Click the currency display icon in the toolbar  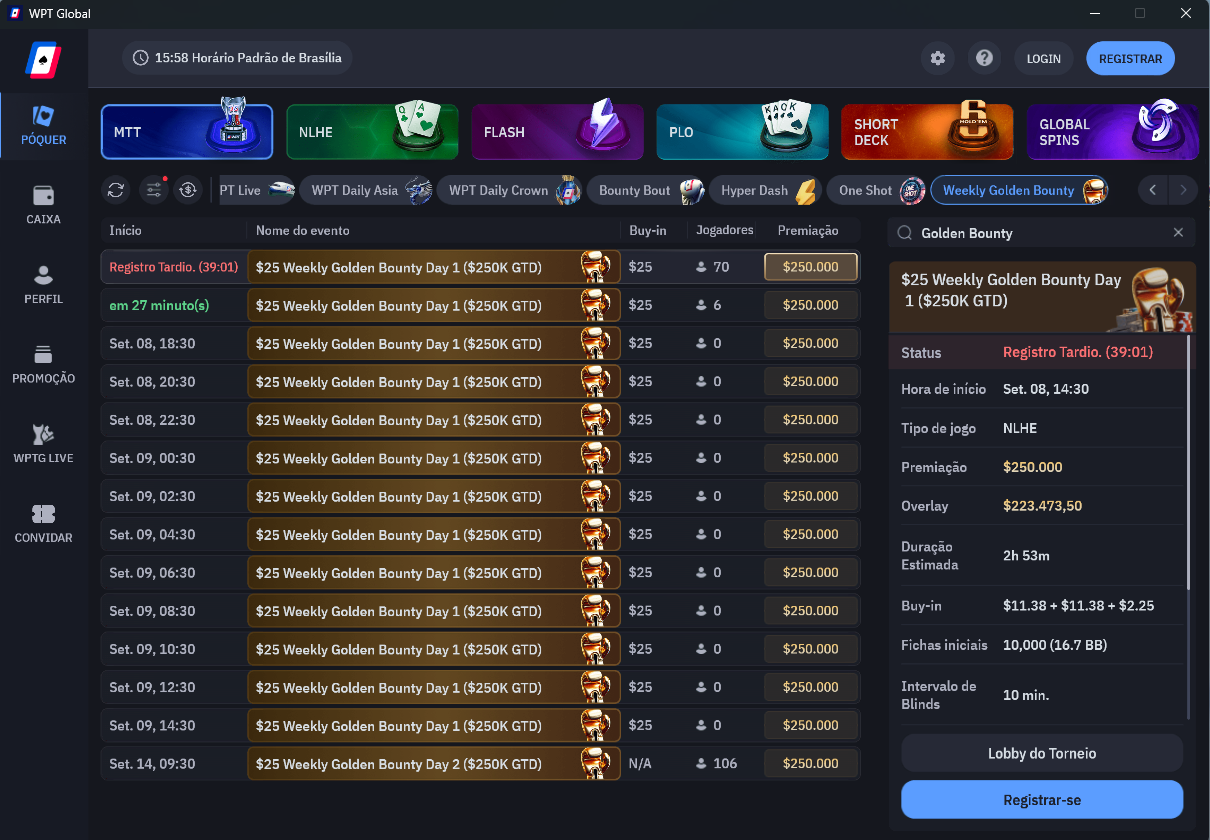coord(187,190)
